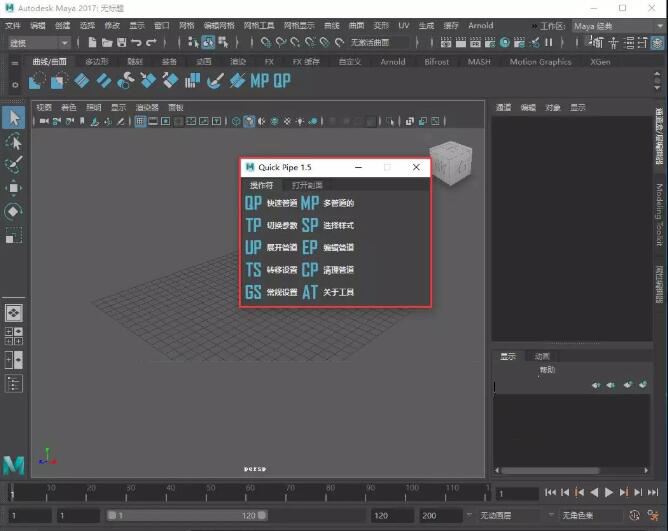
Task: Click the MP multi-pipe button in Quick Pipe window
Action: click(x=310, y=203)
